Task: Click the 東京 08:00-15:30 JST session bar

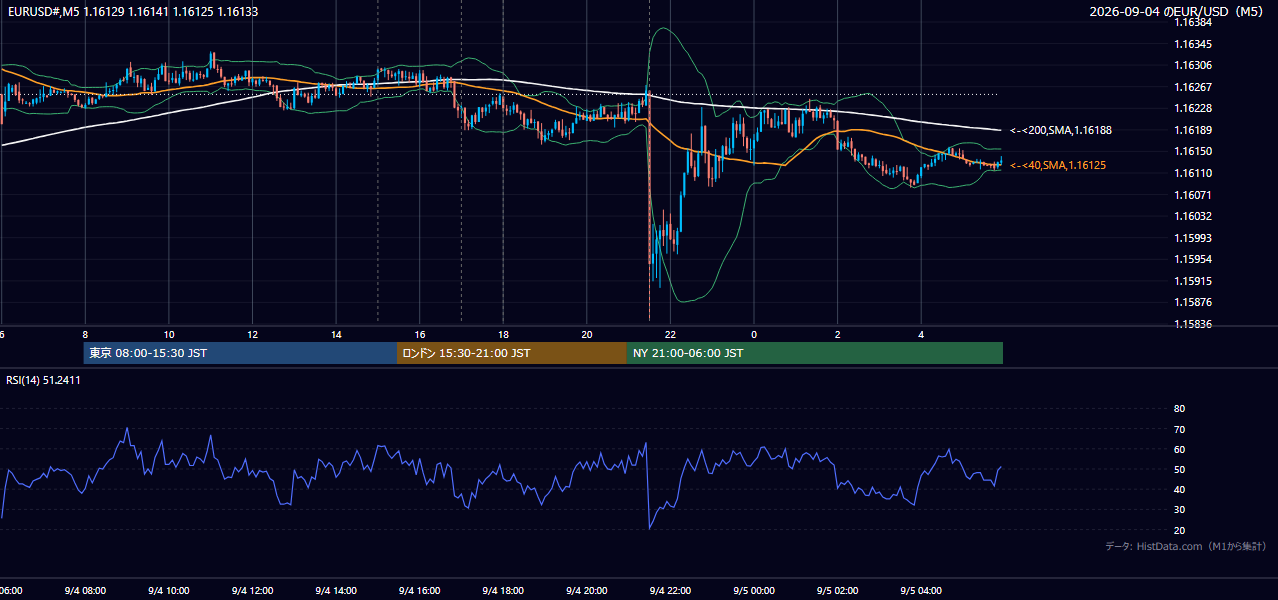Action: [240, 353]
